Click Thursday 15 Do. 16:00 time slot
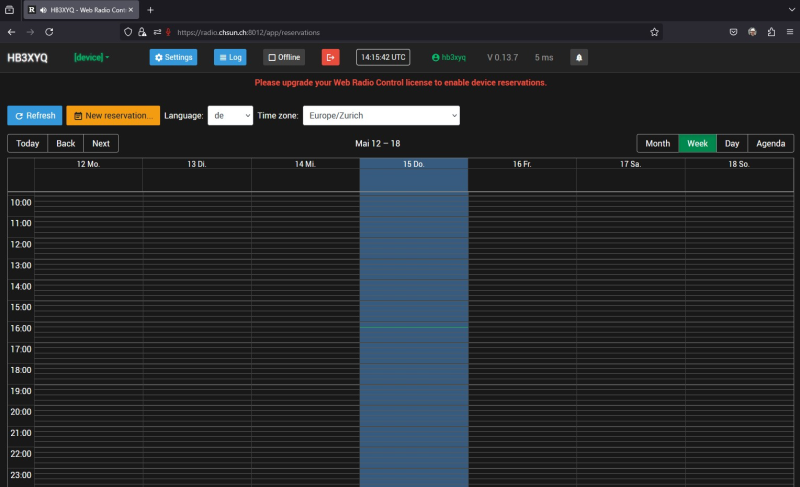This screenshot has width=800, height=487. pyautogui.click(x=413, y=333)
